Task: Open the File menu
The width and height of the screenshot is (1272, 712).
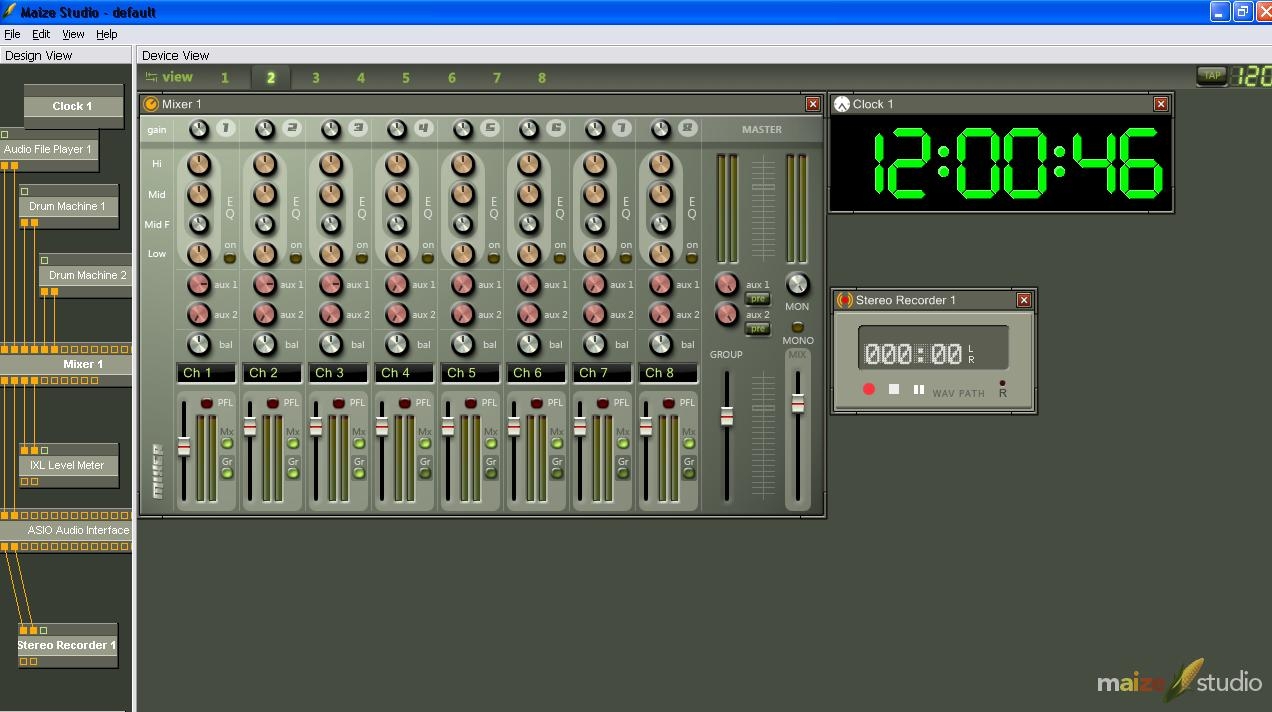Action: click(x=12, y=34)
